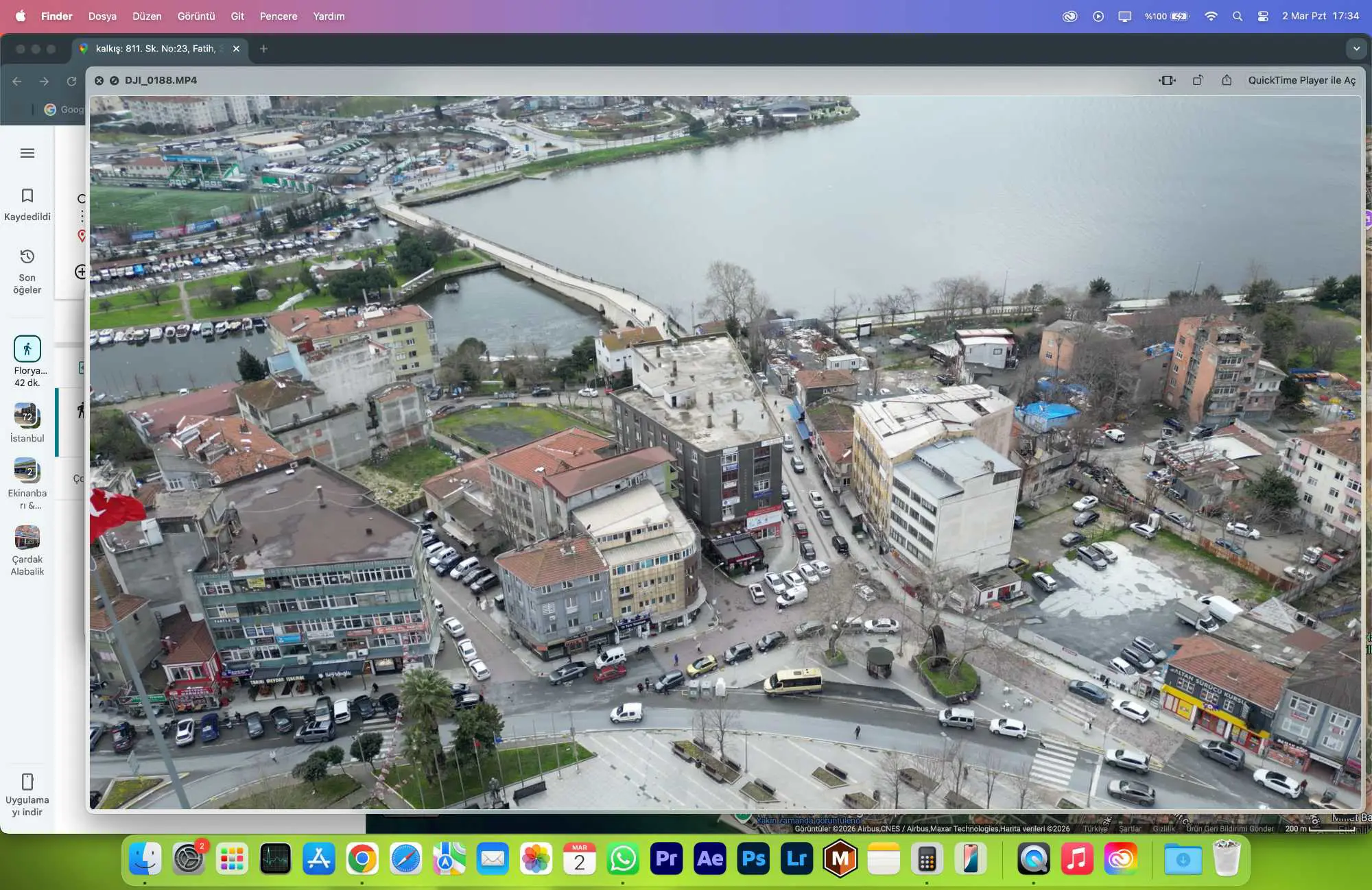Open Control Center in menu bar
Screen dimensions: 1372x890
point(1262,16)
